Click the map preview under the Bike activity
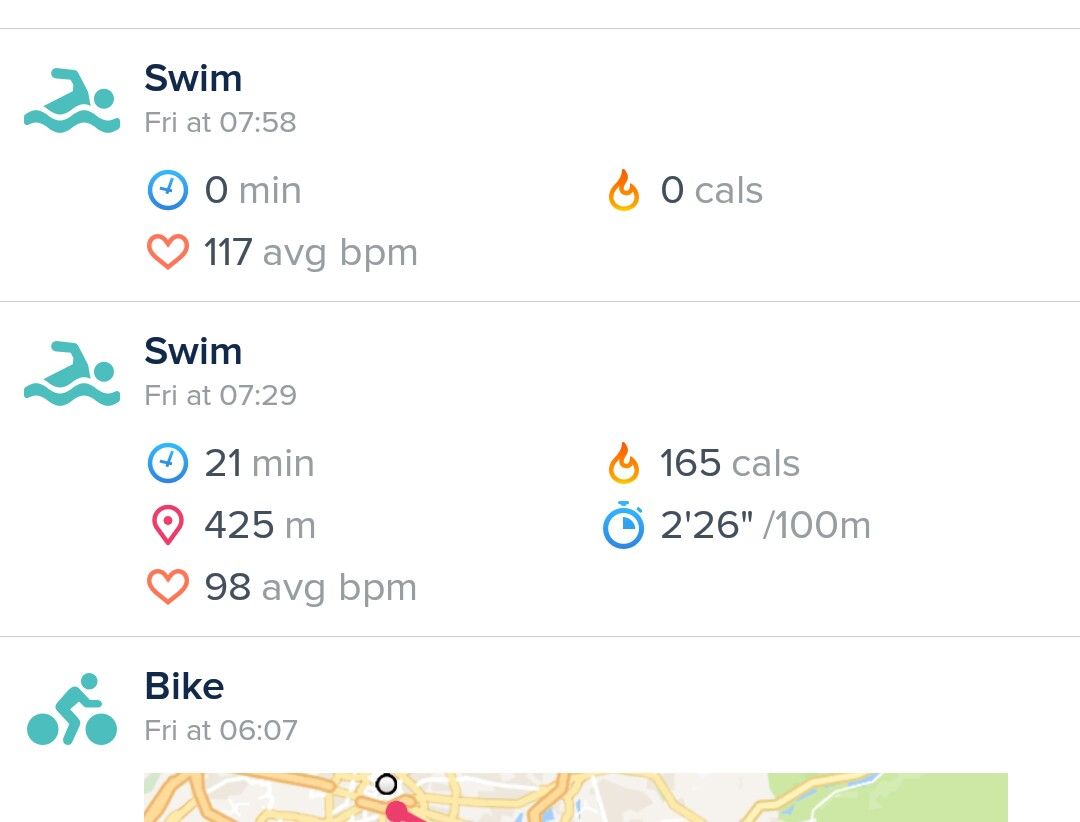Screen dimensions: 1080x822 [576, 798]
